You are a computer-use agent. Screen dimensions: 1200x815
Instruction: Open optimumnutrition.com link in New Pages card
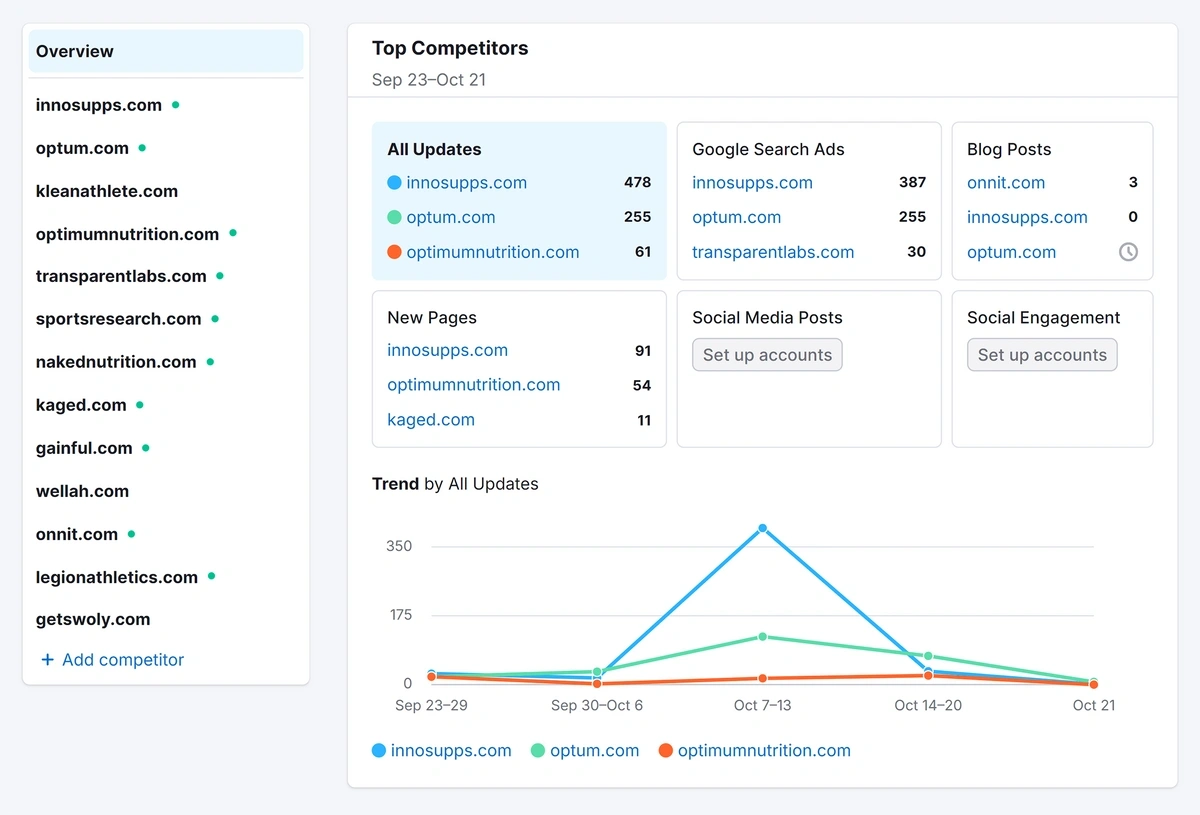coord(473,385)
